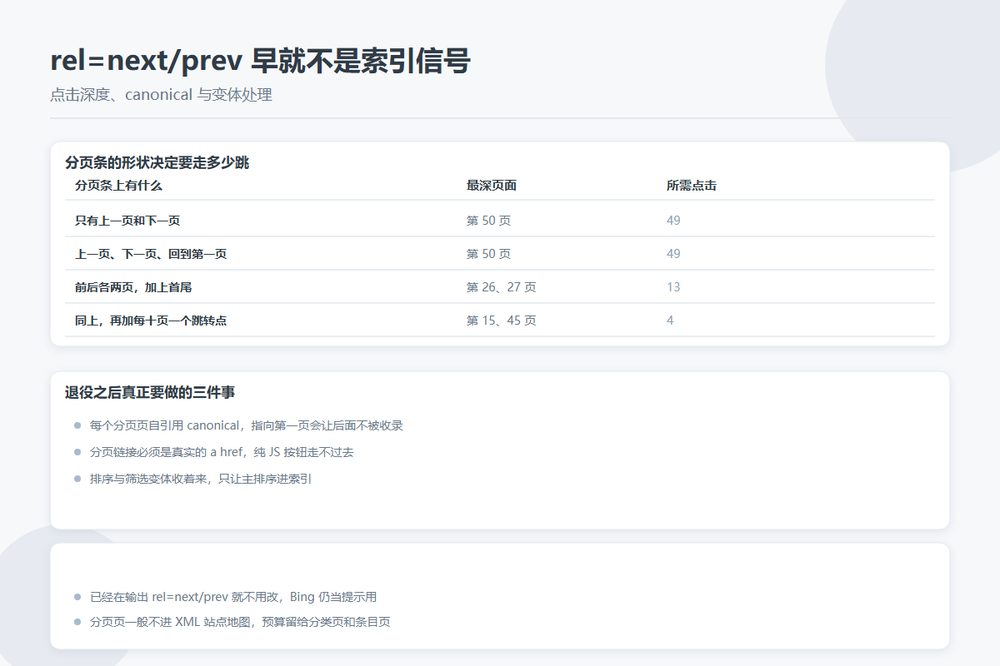
Task: Click heading '退役之后真正要做的三件事'
Action: pyautogui.click(x=150, y=392)
